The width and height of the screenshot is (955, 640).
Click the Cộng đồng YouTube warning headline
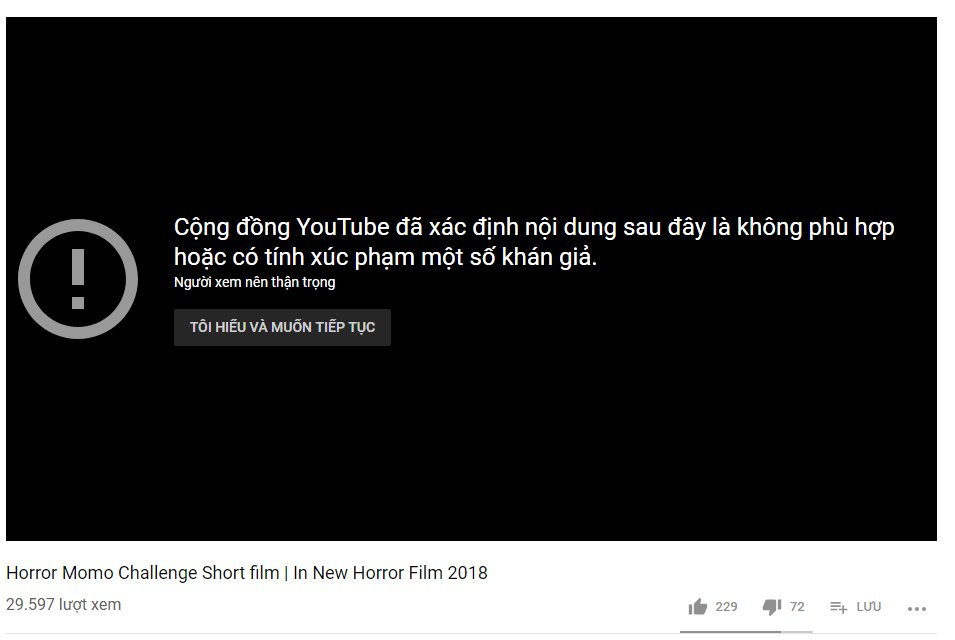click(x=534, y=227)
